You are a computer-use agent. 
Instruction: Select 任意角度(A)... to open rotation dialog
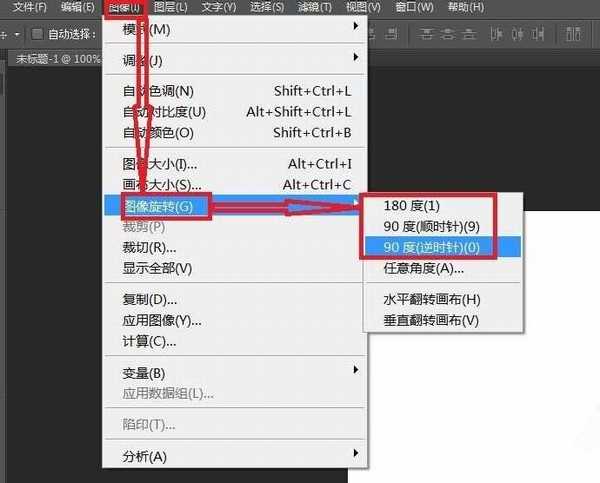[424, 268]
